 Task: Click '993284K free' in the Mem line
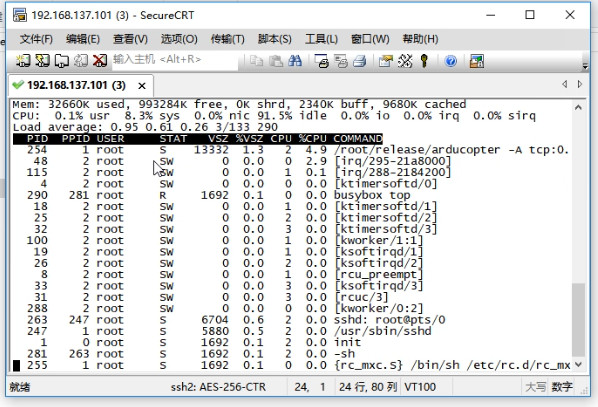183,105
